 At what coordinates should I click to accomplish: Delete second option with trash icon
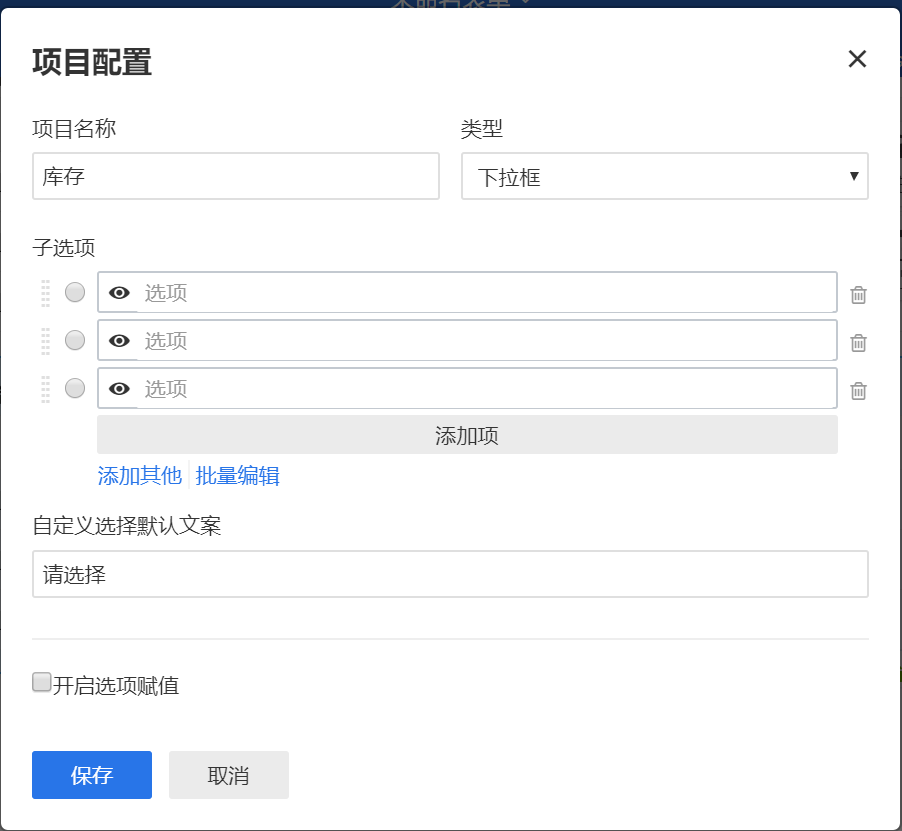click(x=858, y=343)
